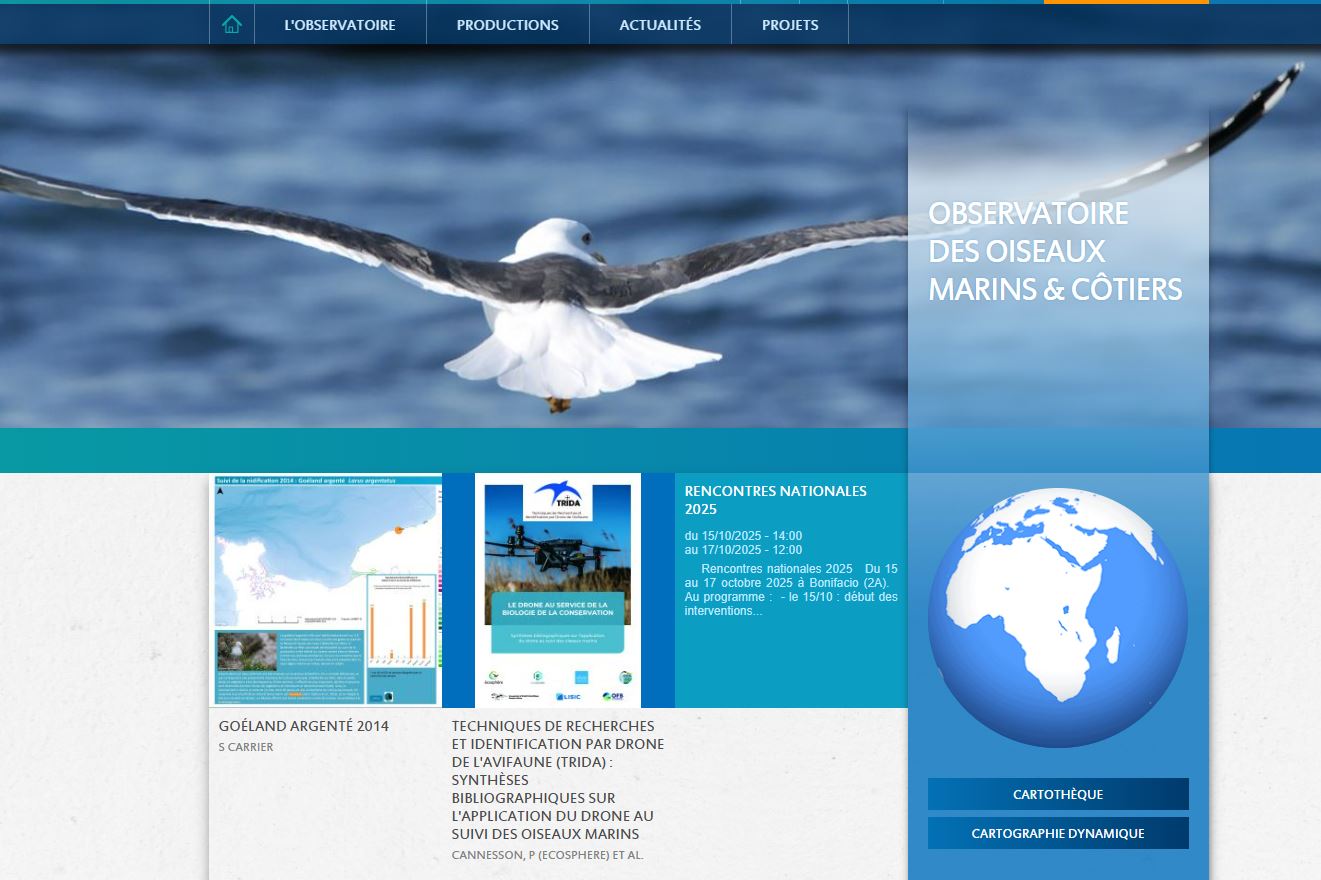The image size is (1321, 880).
Task: Open the Productions menu
Action: (507, 25)
